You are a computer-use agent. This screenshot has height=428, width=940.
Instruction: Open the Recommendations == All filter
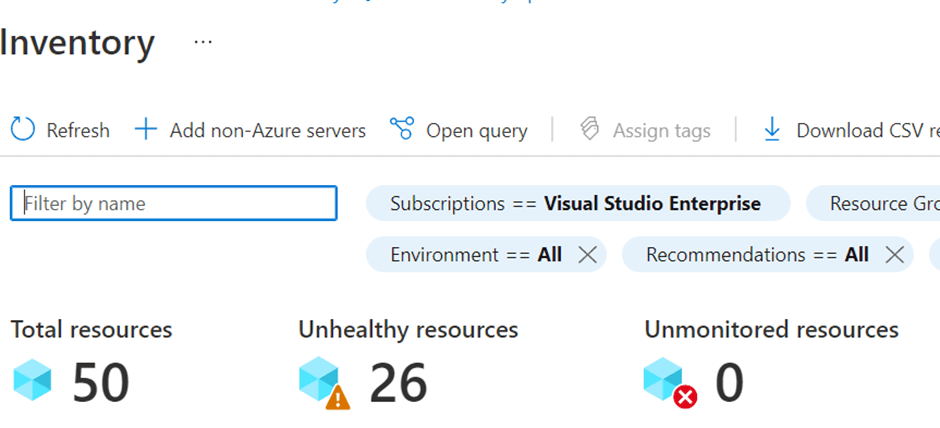click(x=756, y=255)
